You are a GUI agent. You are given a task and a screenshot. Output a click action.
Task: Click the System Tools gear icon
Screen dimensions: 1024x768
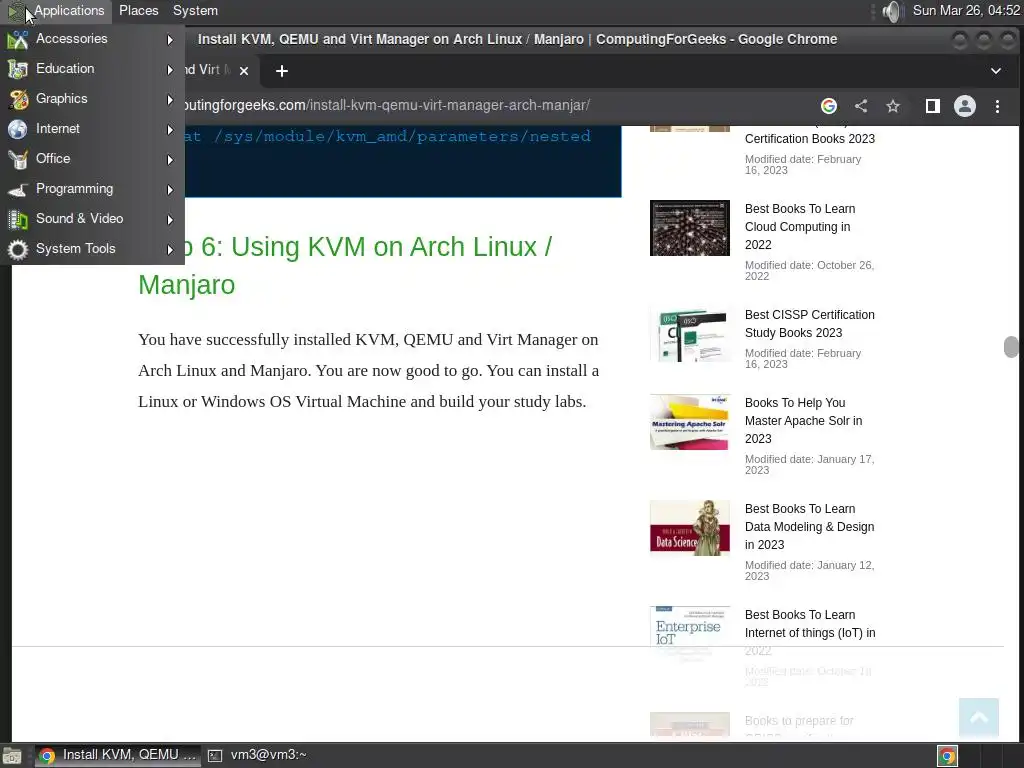click(18, 249)
